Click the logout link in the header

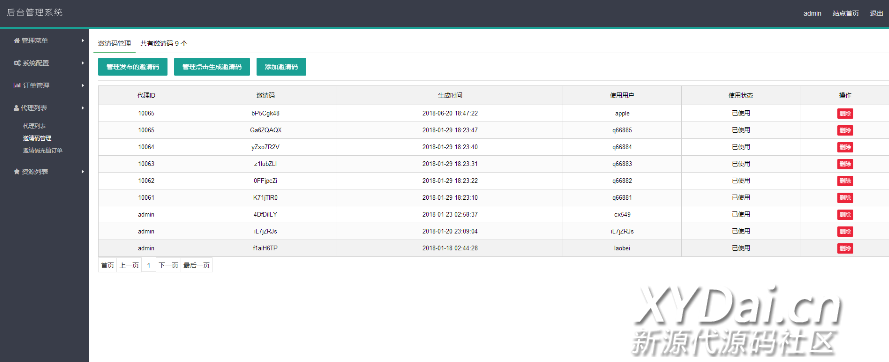point(876,14)
